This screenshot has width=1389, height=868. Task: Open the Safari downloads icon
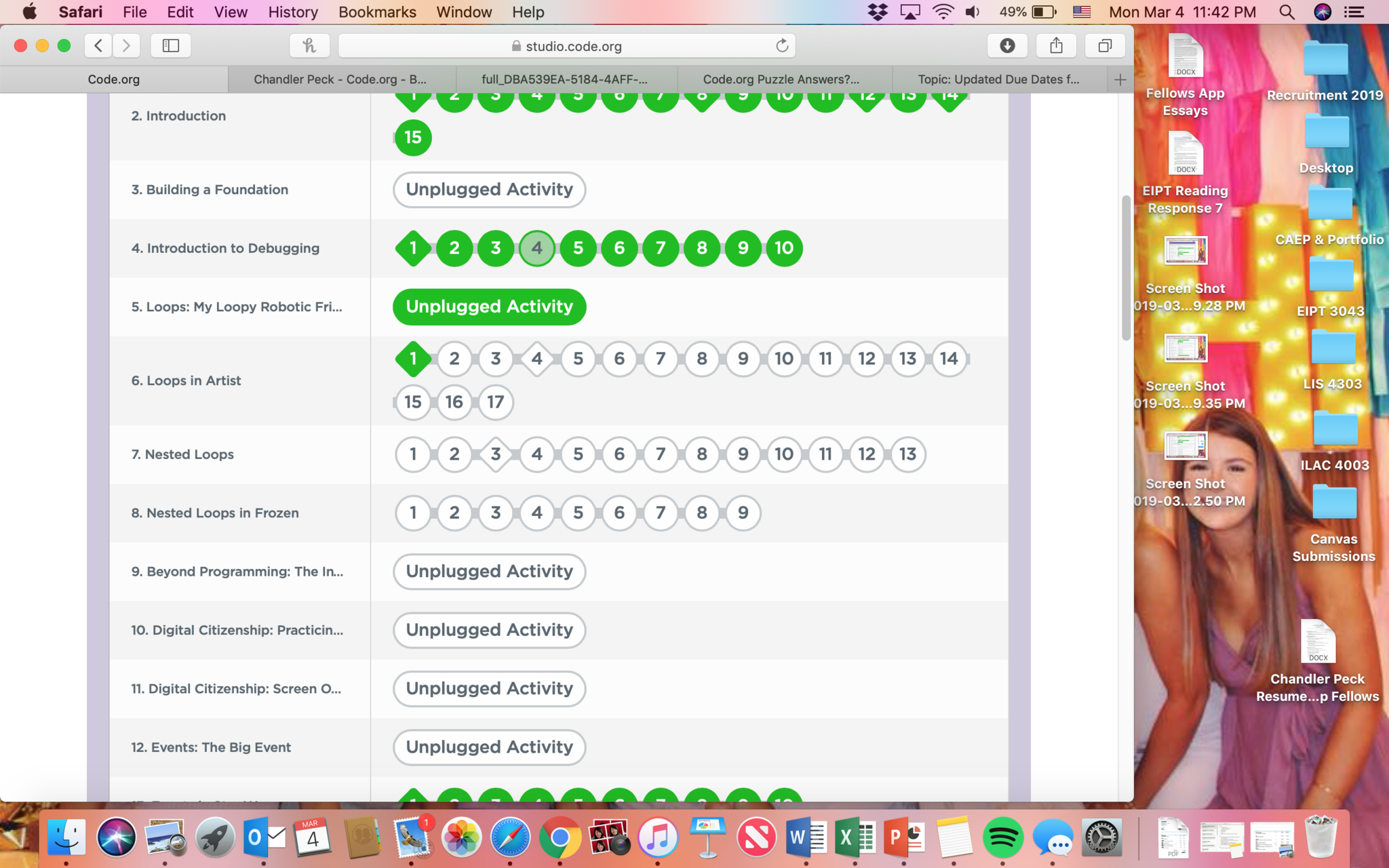(x=1007, y=45)
